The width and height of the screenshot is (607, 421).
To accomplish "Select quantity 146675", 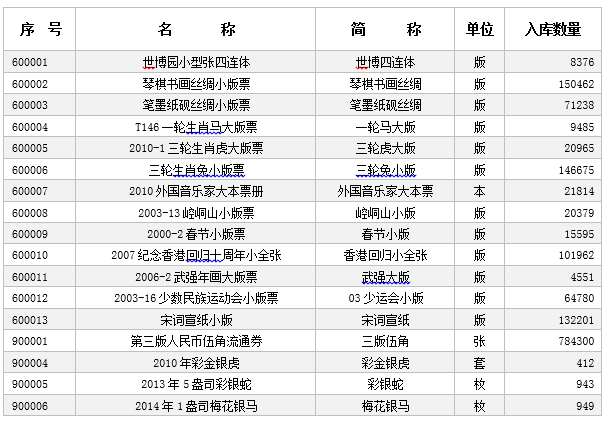I will (576, 170).
